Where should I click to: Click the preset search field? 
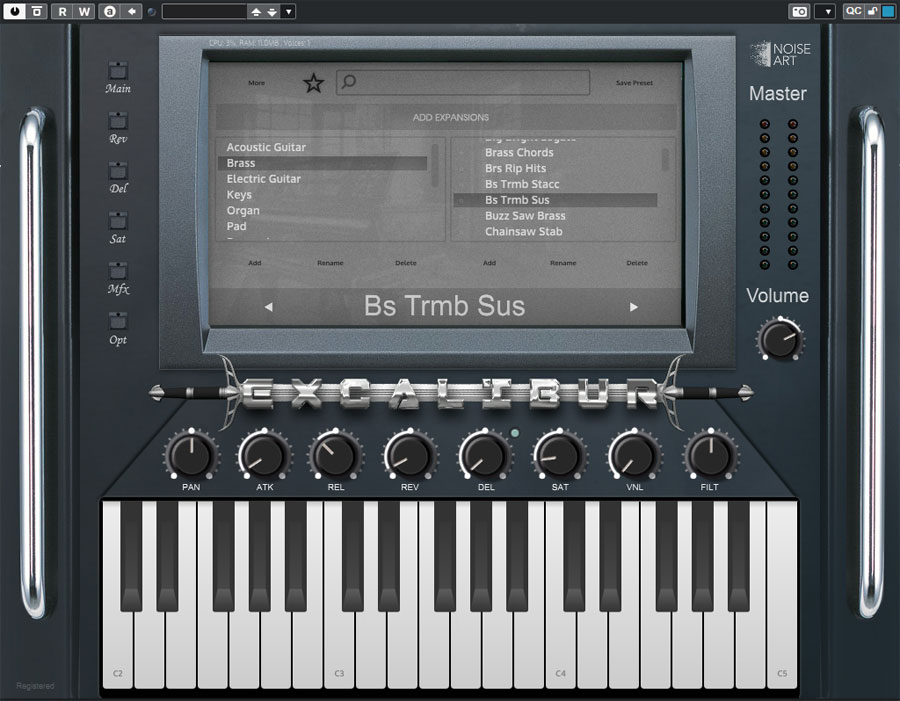point(463,82)
